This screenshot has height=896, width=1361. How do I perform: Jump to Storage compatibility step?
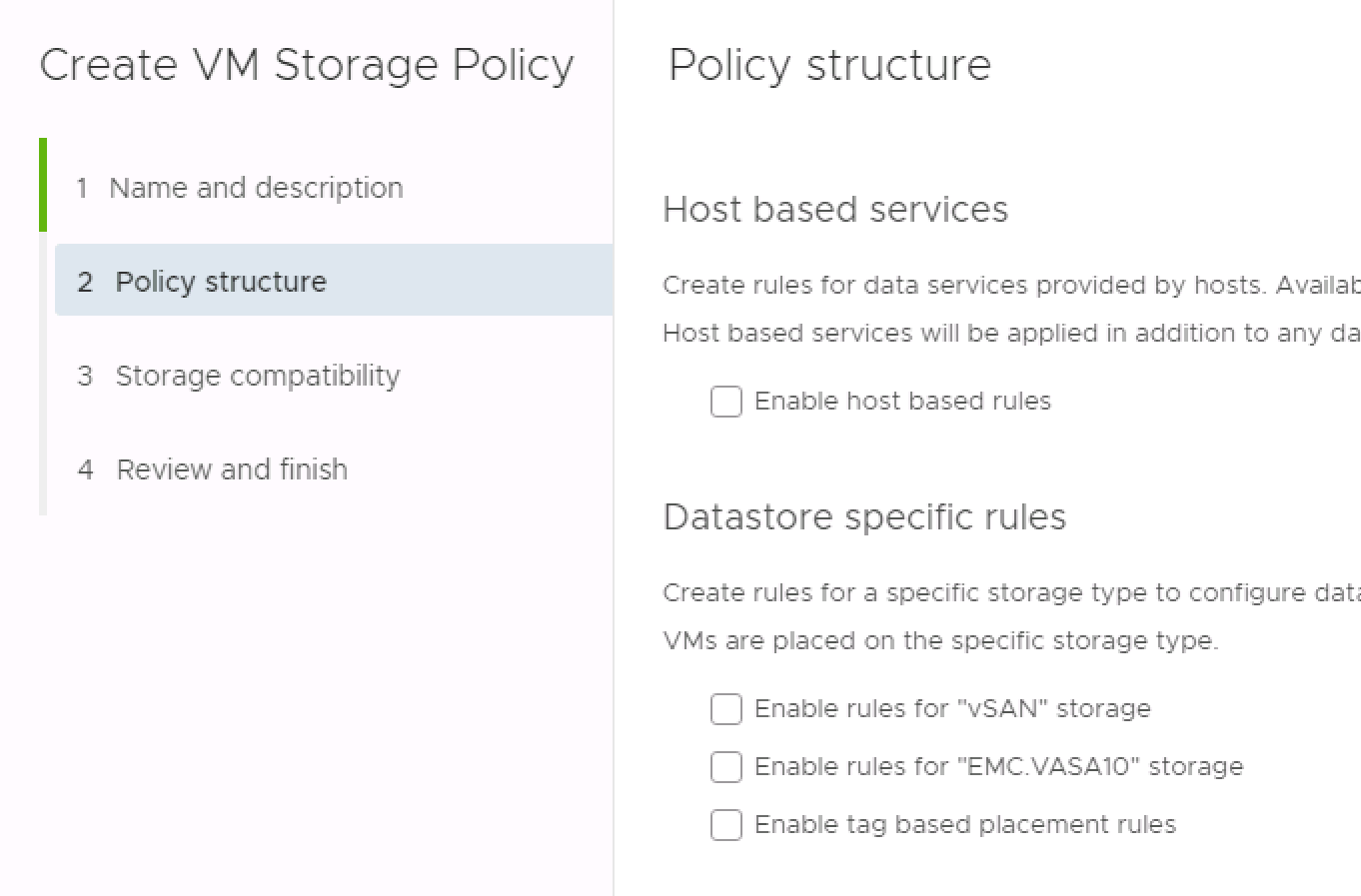258,376
